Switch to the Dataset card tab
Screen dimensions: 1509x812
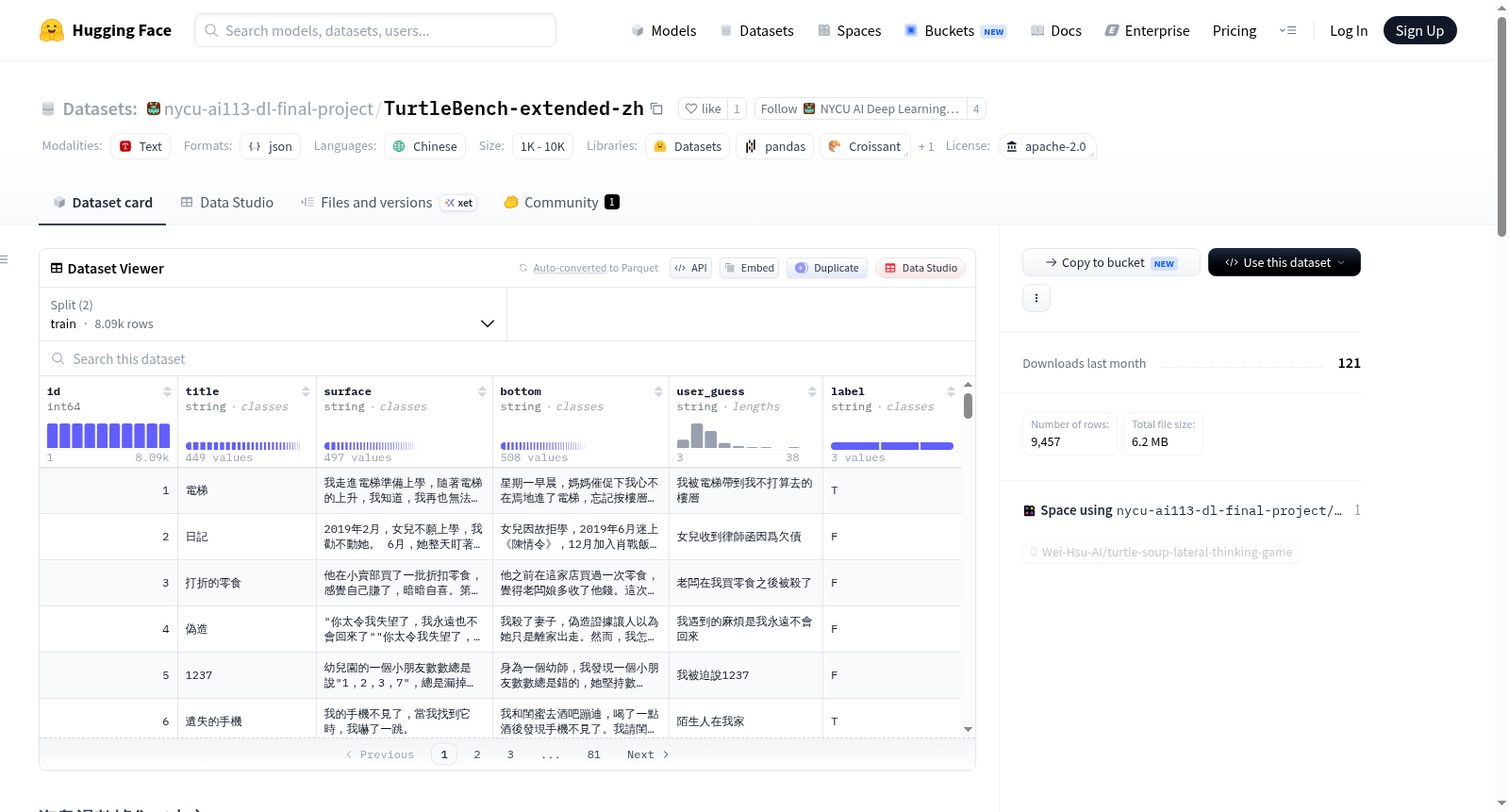[x=102, y=202]
